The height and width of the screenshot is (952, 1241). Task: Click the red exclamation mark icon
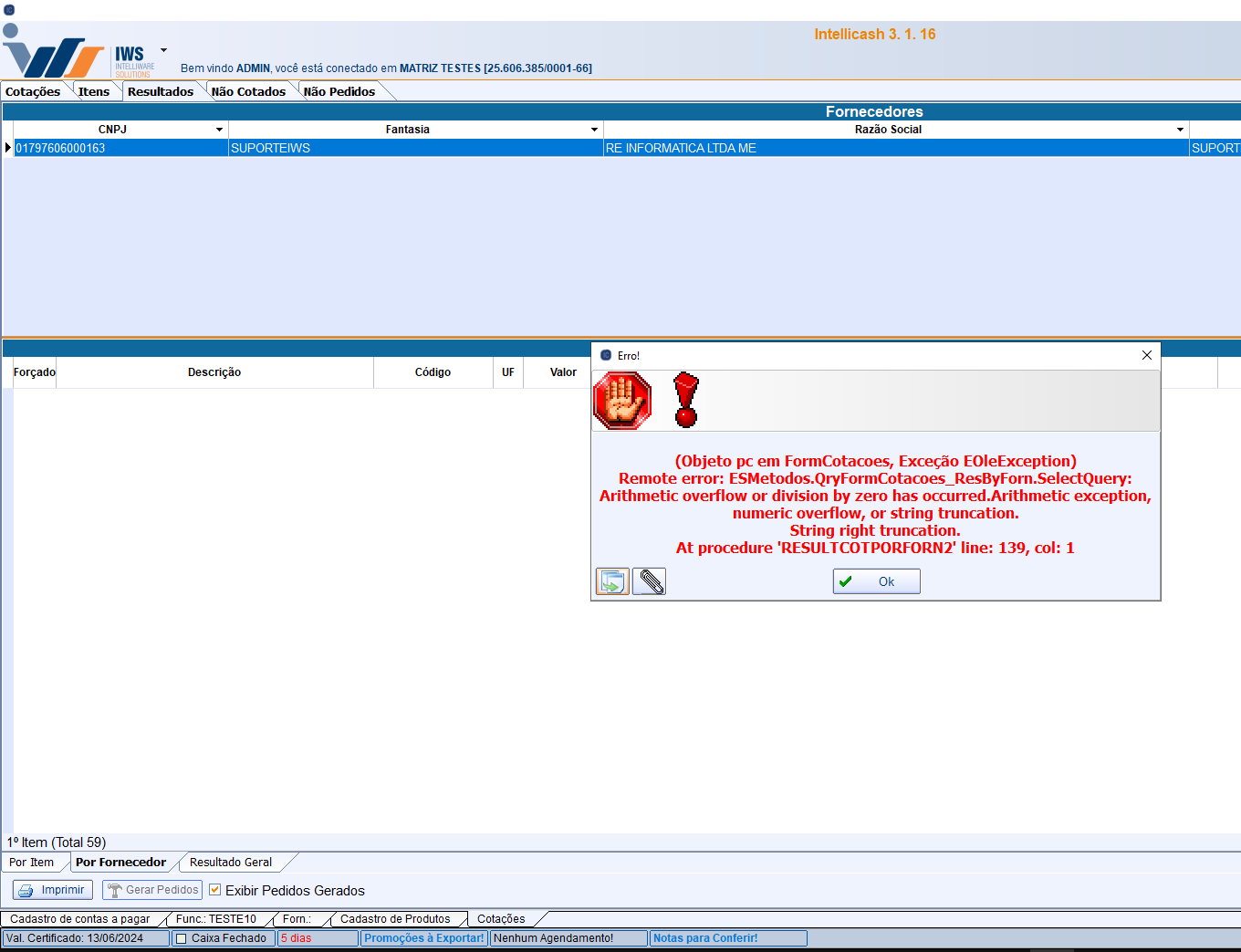[686, 401]
